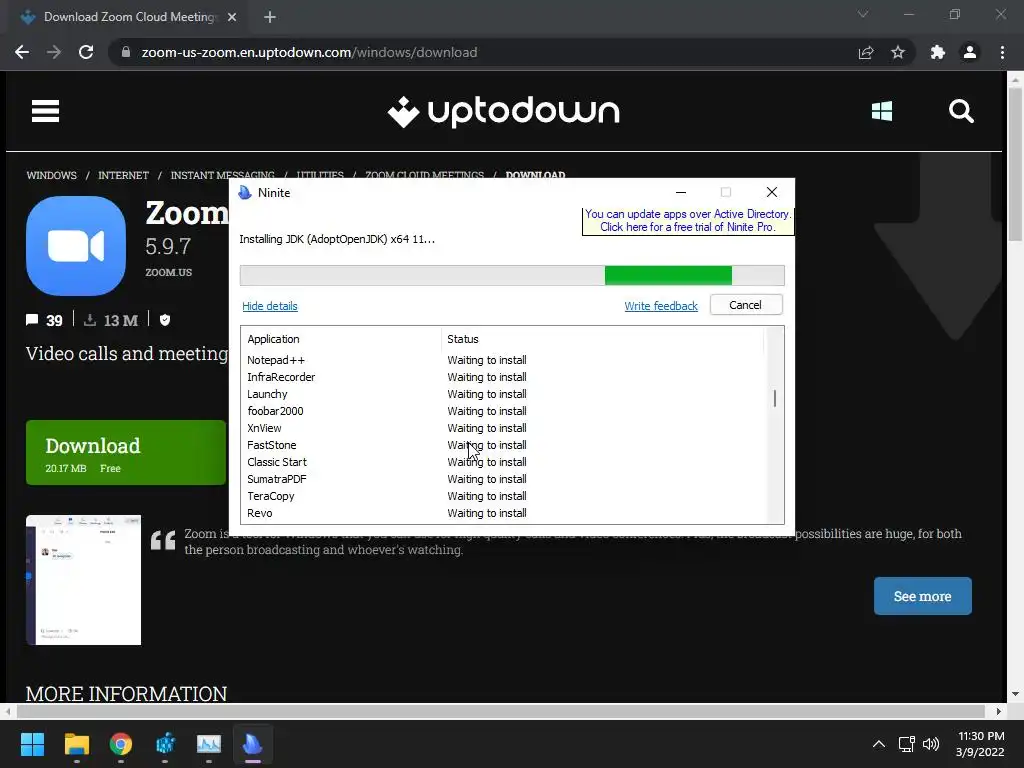This screenshot has height=768, width=1024.
Task: Open the volume control in tray
Action: (931, 744)
